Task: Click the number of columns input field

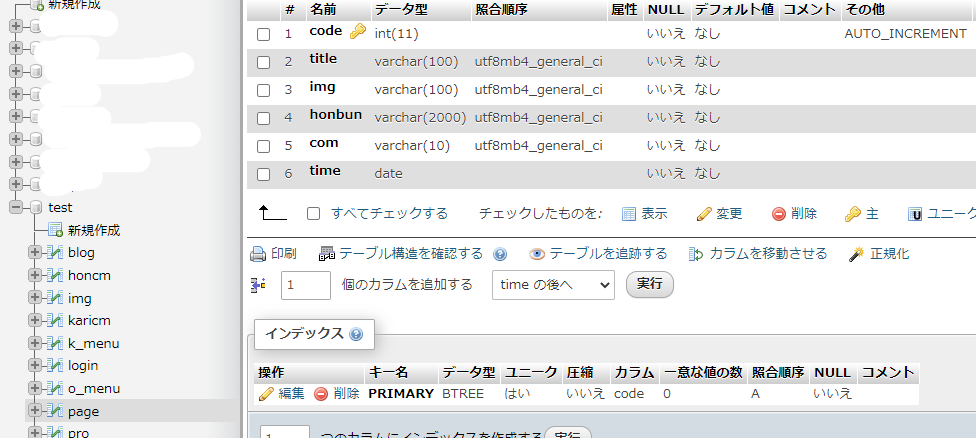Action: (x=306, y=285)
